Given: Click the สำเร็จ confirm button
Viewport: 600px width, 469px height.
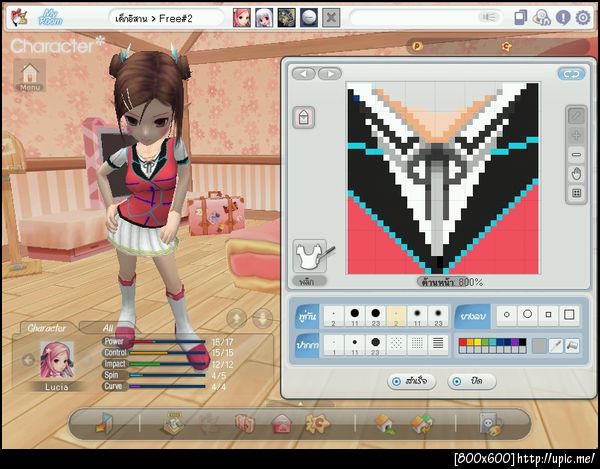Looking at the screenshot, I should (412, 381).
